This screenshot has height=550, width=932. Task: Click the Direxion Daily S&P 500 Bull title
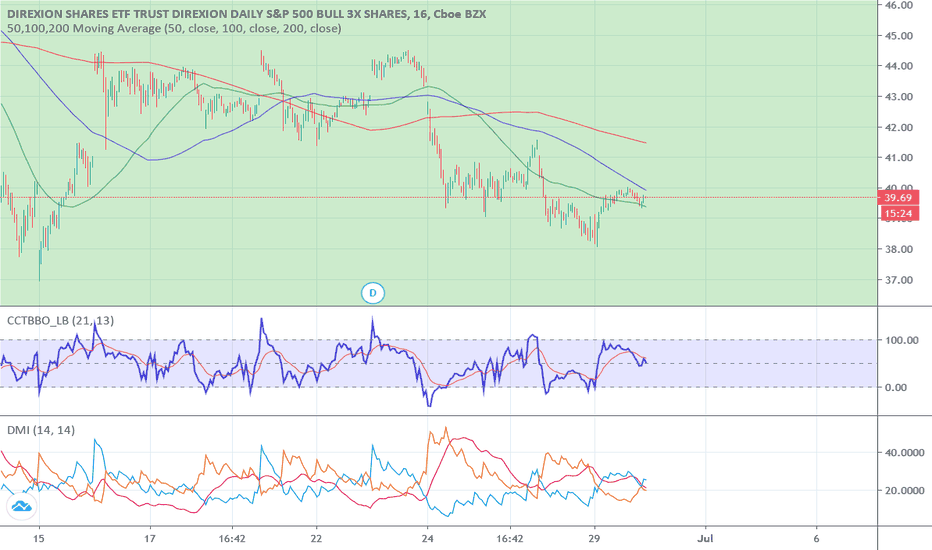point(246,13)
